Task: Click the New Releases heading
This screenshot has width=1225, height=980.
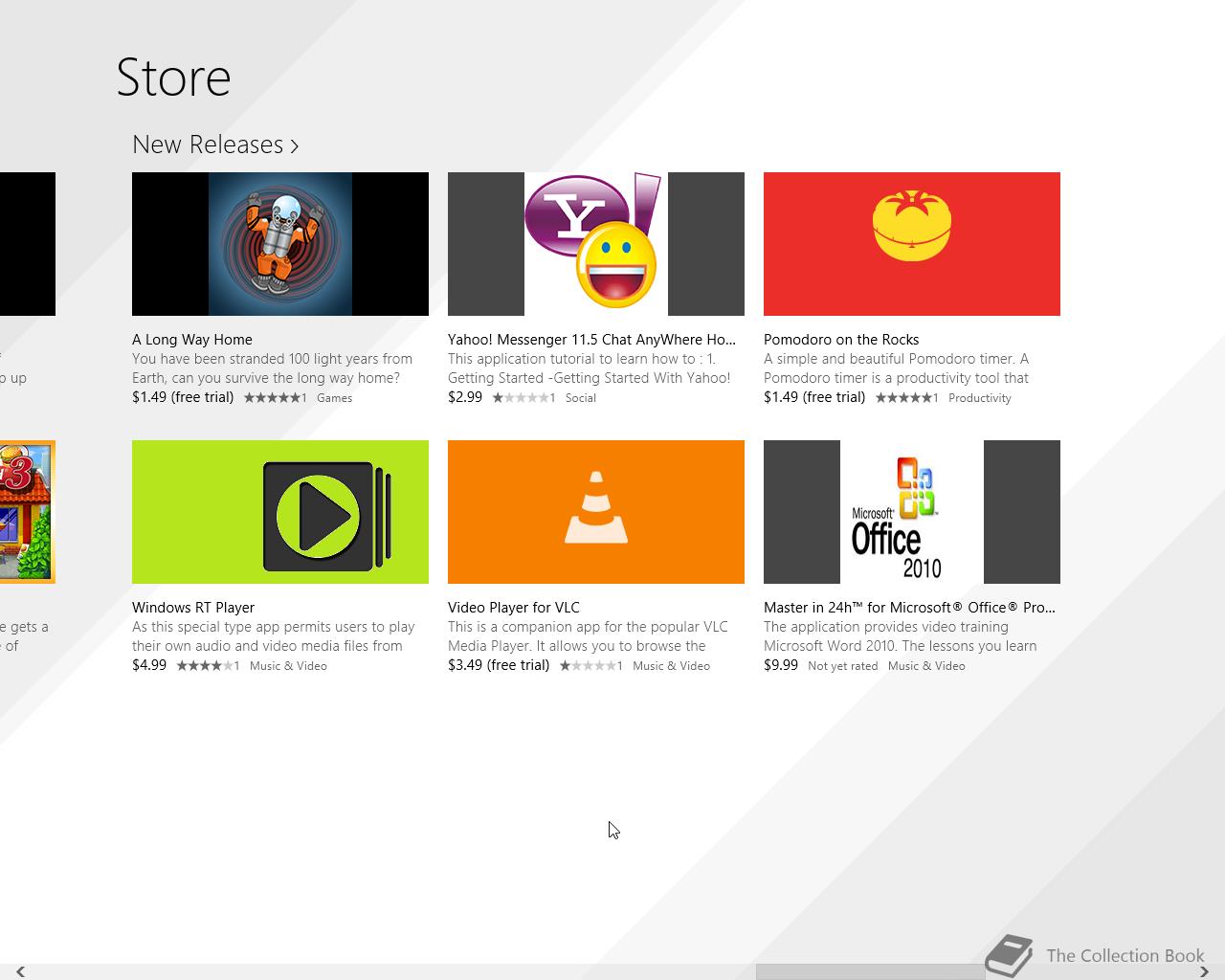Action: tap(208, 145)
